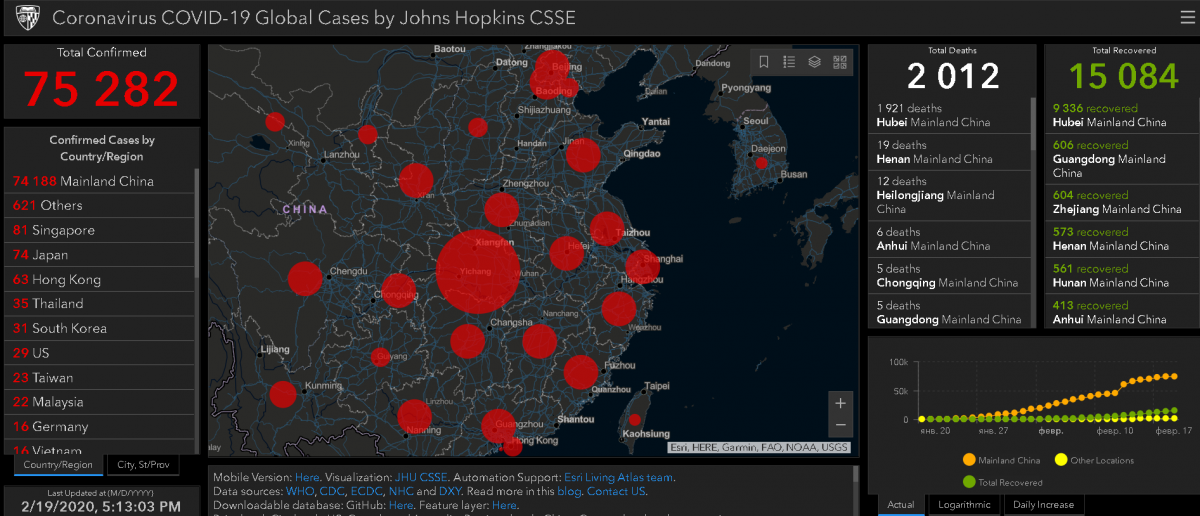
Task: Open the Contact US link
Action: 615,492
